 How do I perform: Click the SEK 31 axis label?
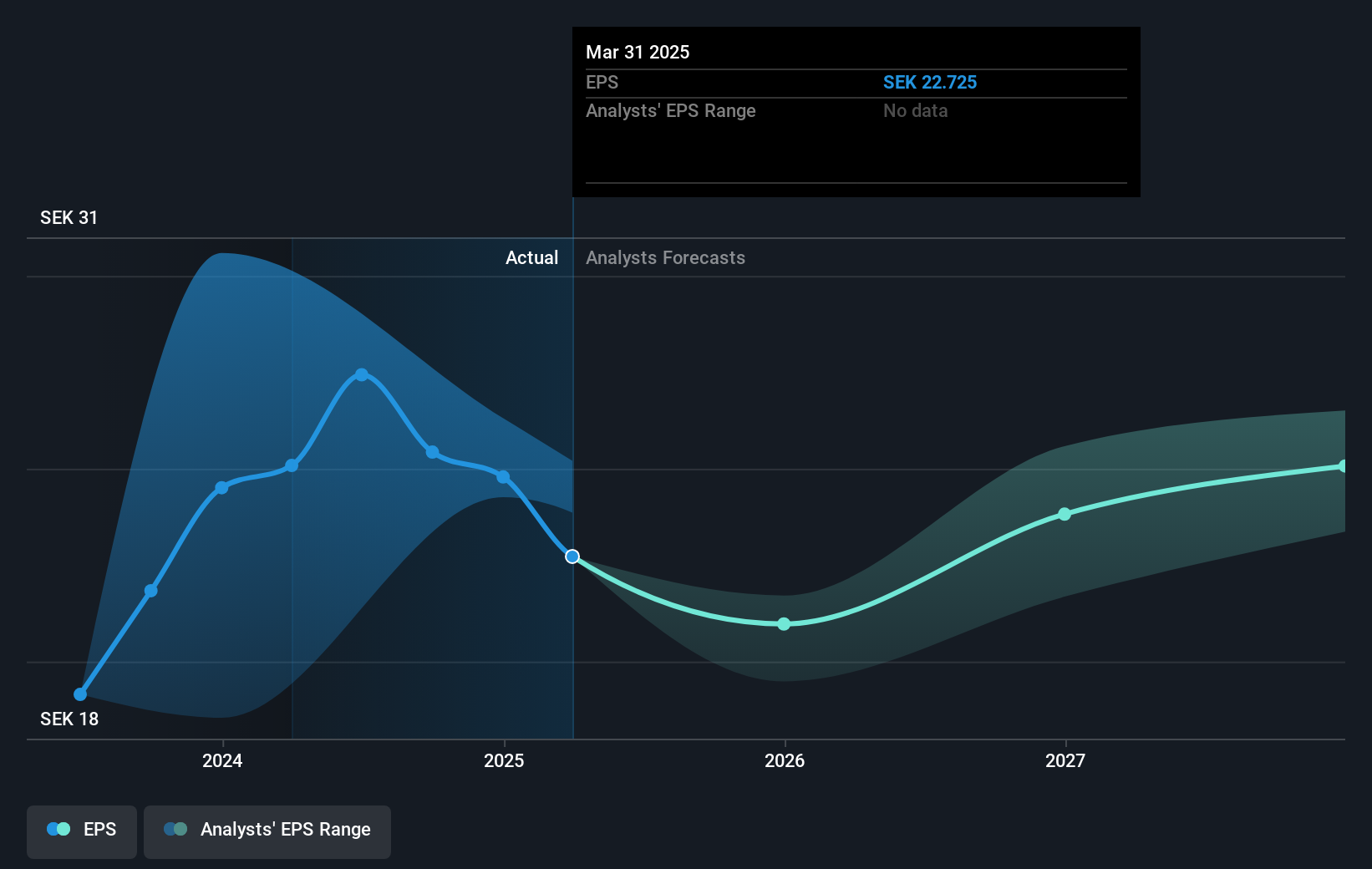[69, 218]
